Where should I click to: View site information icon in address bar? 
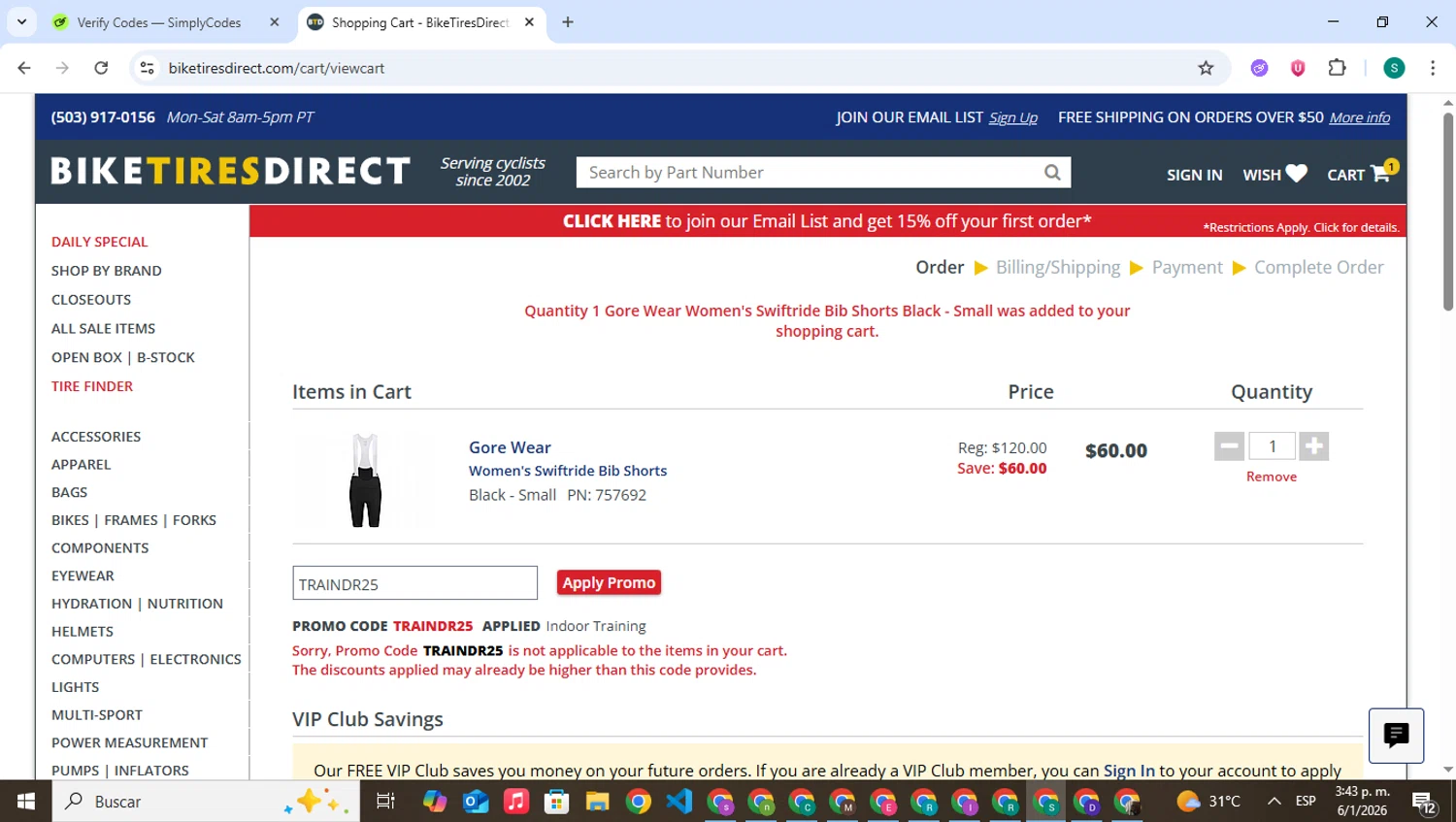tap(148, 68)
